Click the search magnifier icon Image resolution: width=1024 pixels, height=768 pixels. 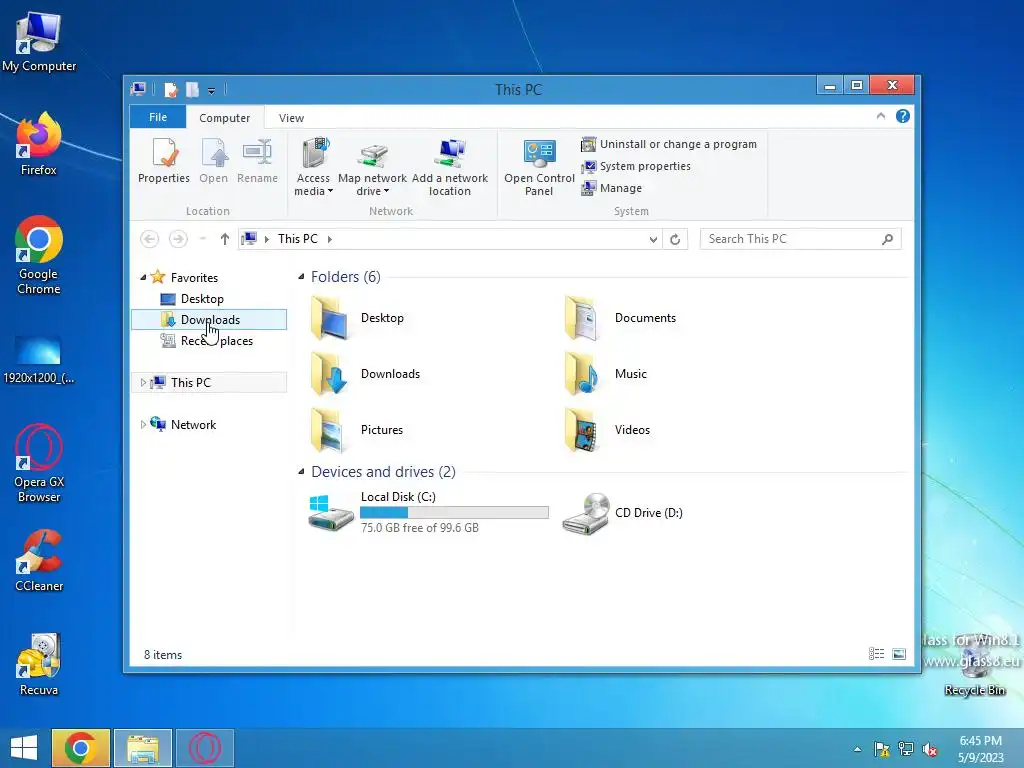[x=888, y=239]
